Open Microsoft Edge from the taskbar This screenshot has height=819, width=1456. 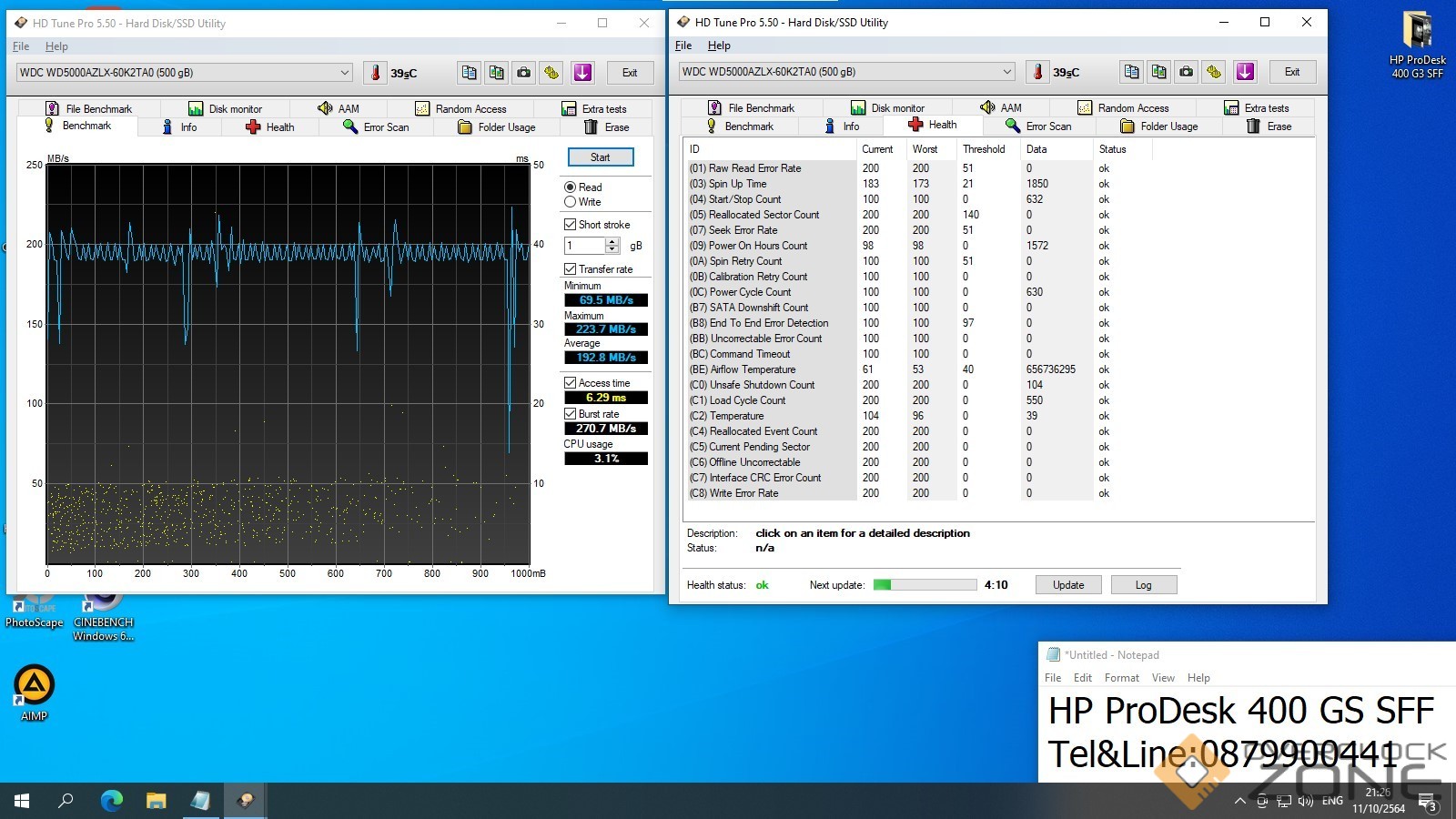[111, 801]
